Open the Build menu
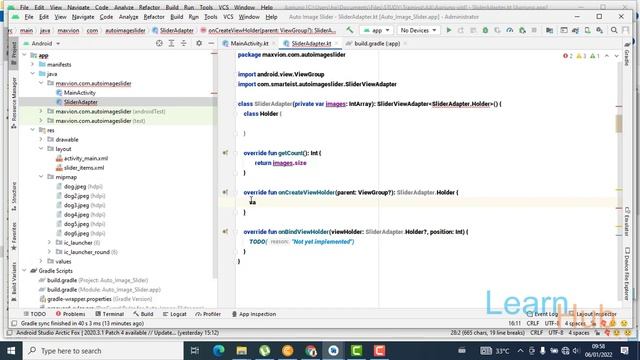Screen dimensions: 640x360 click(x=176, y=17)
